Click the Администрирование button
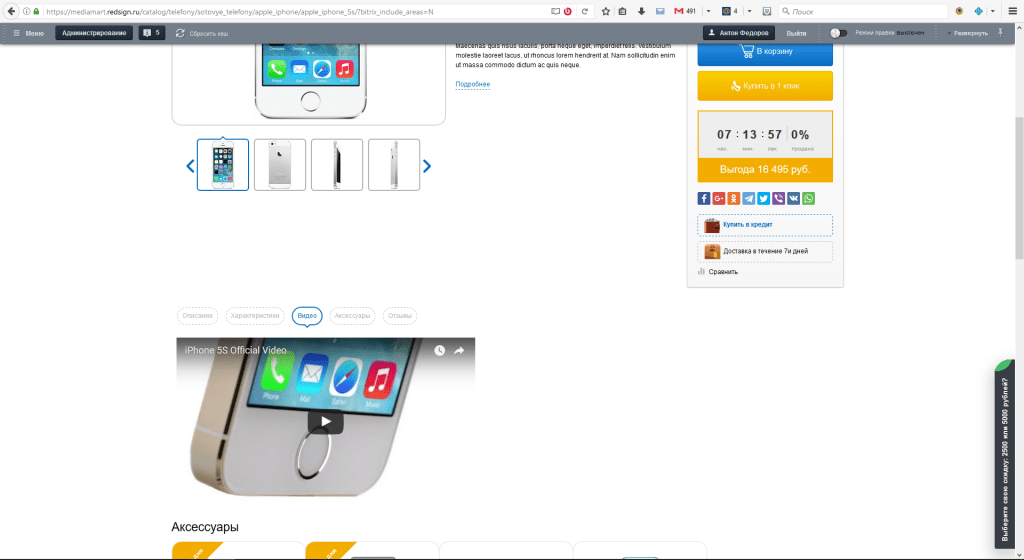This screenshot has width=1024, height=560. coord(94,33)
